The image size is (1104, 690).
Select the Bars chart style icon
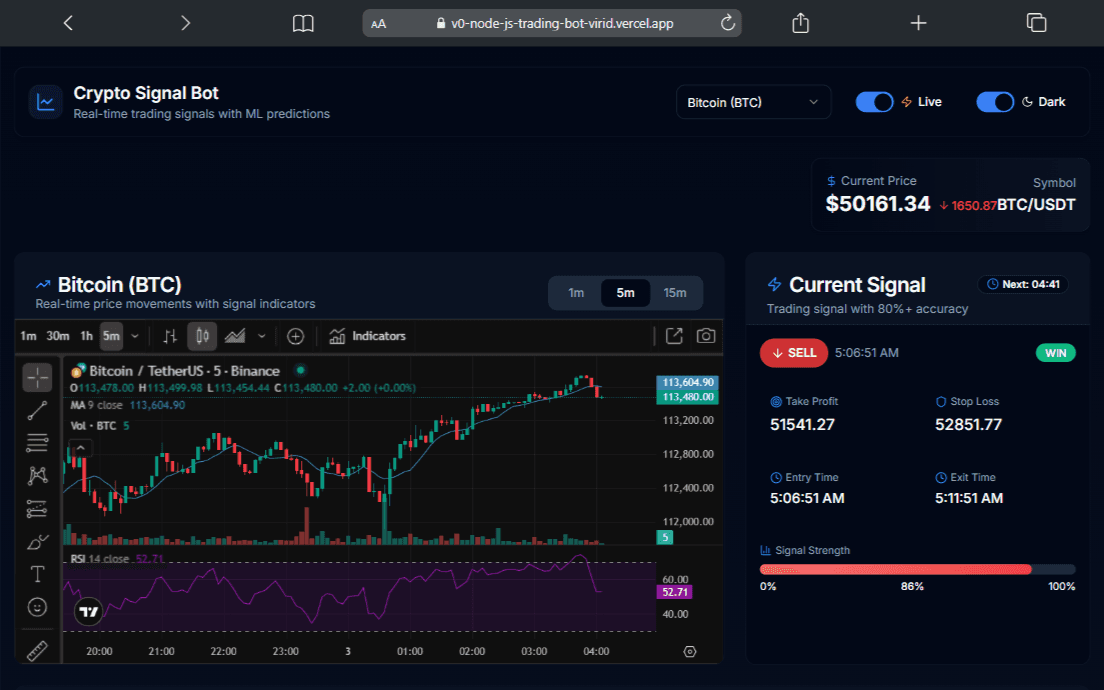[170, 337]
